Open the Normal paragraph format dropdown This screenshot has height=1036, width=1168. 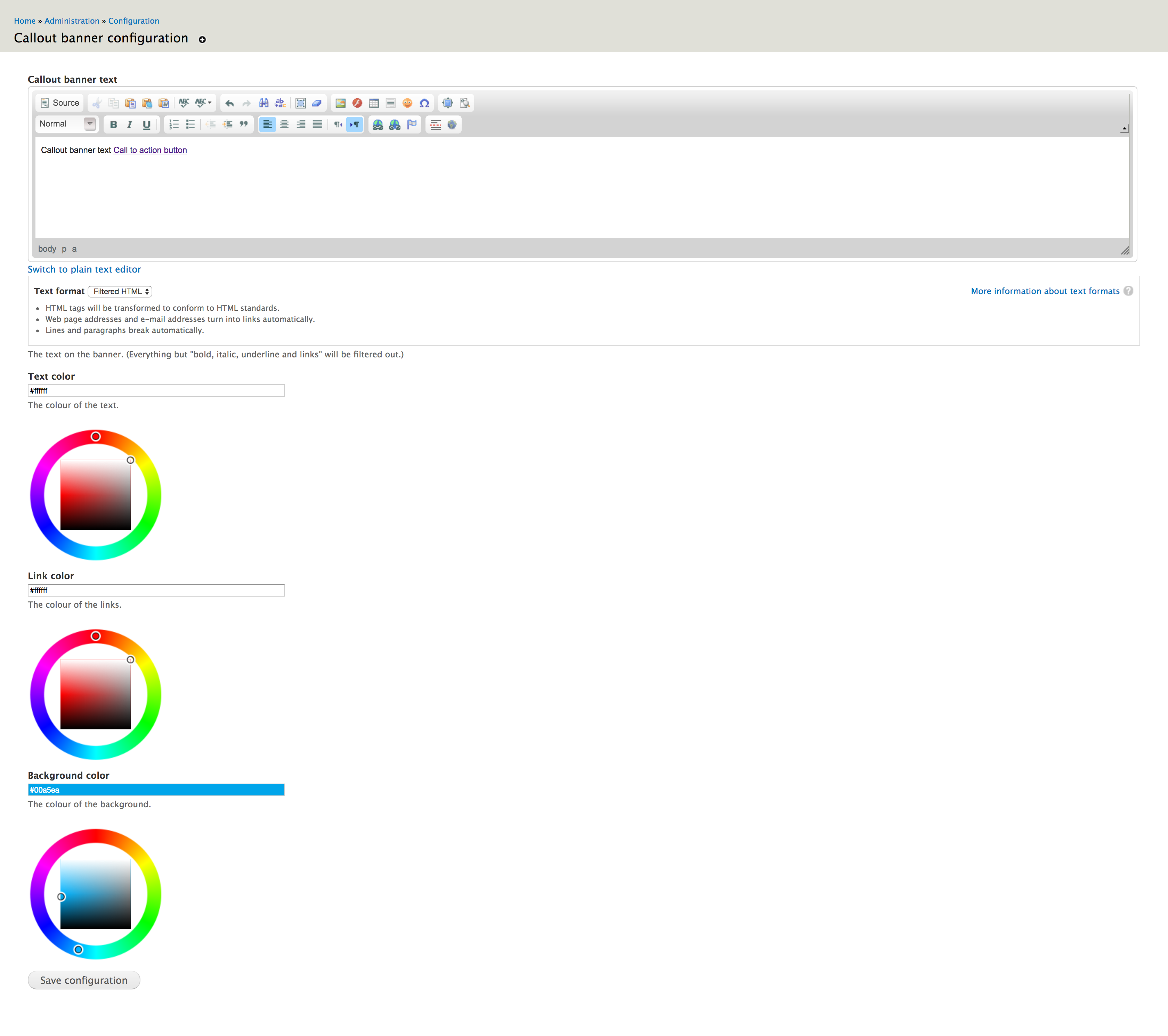[66, 124]
